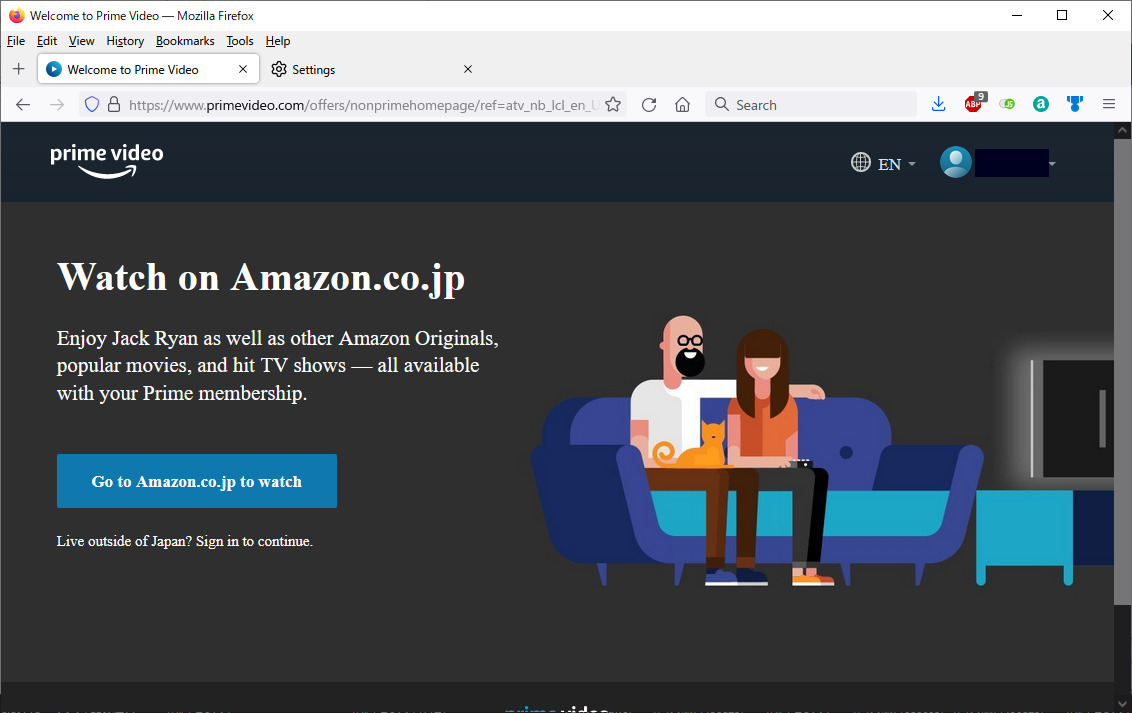Screen dimensions: 1132x713
Task: Click the user profile avatar
Action: click(x=956, y=162)
